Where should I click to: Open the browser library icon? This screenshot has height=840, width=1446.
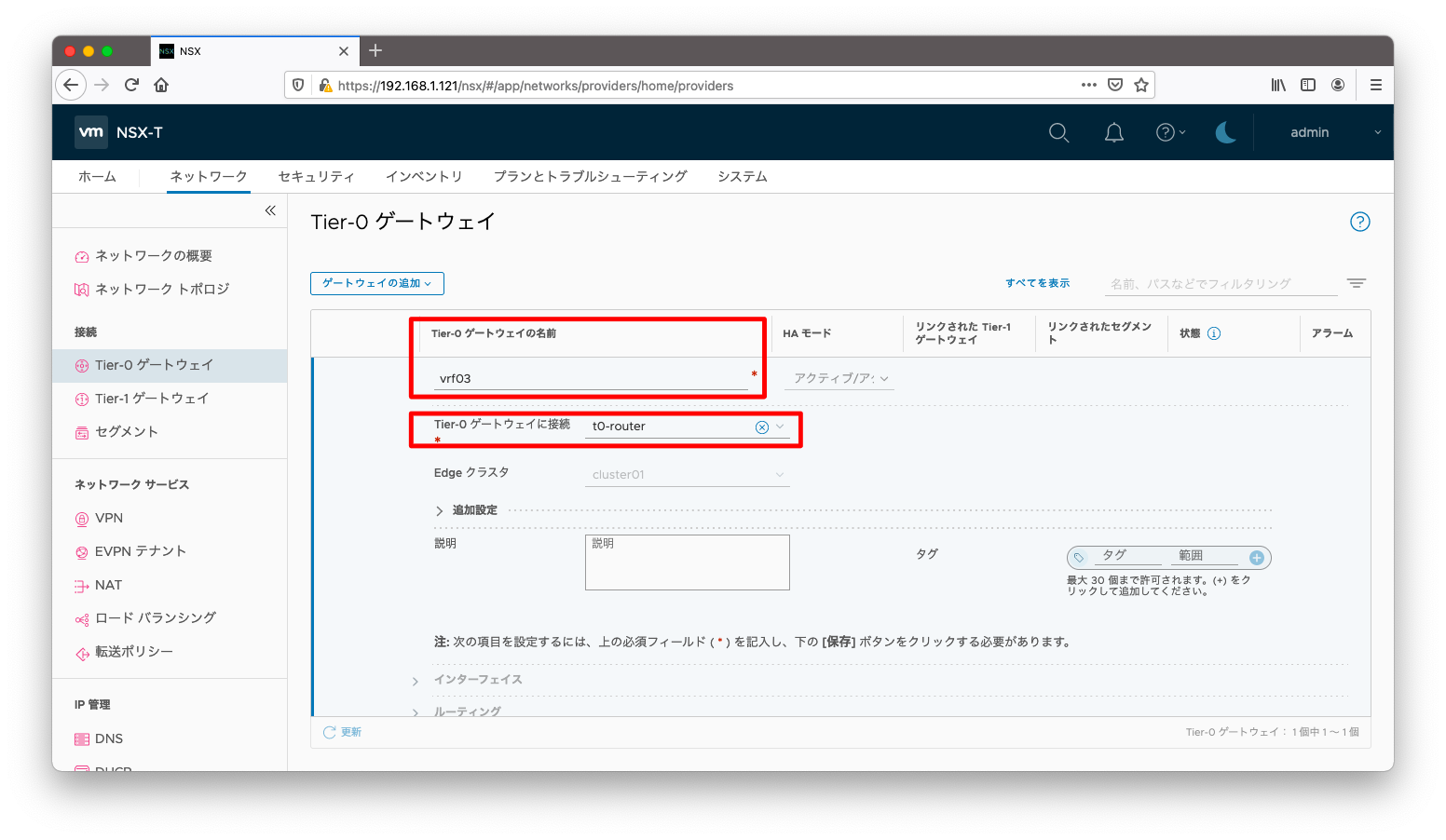coord(1278,85)
